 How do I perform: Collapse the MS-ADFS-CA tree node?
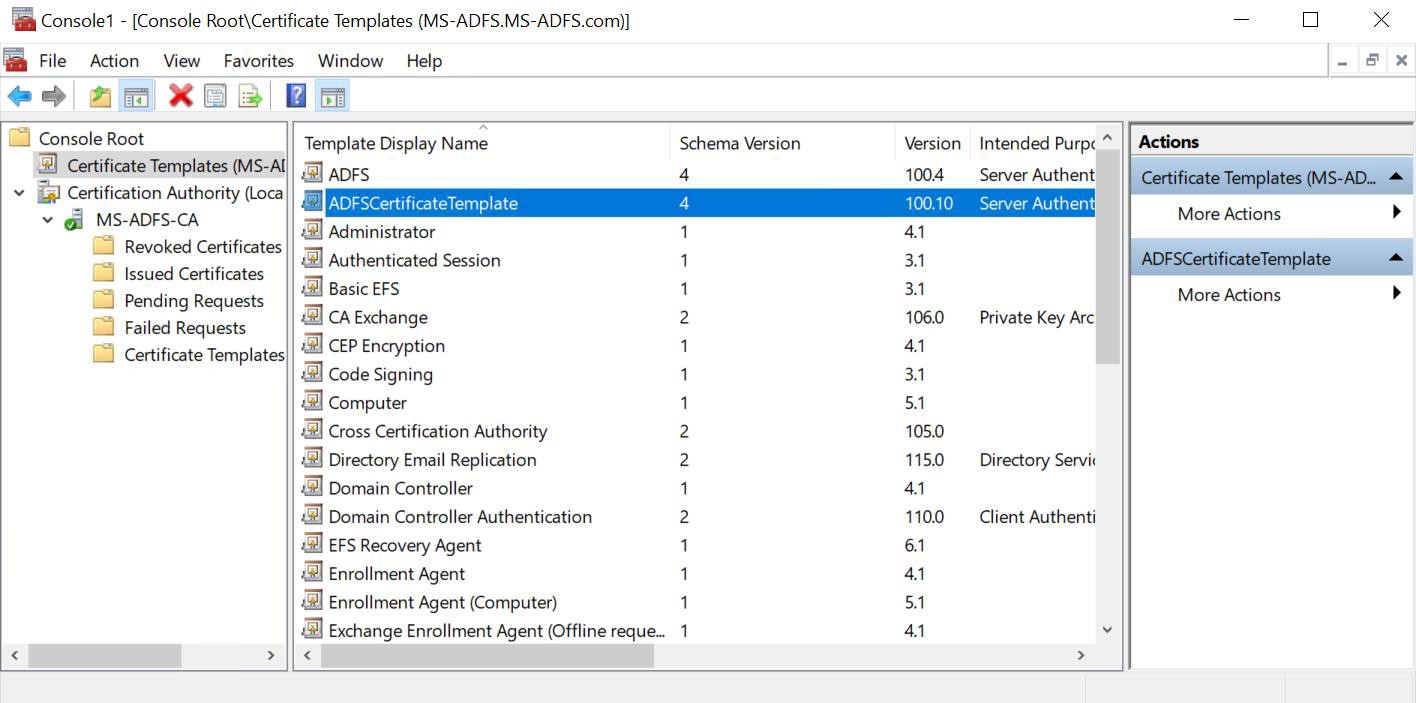47,220
